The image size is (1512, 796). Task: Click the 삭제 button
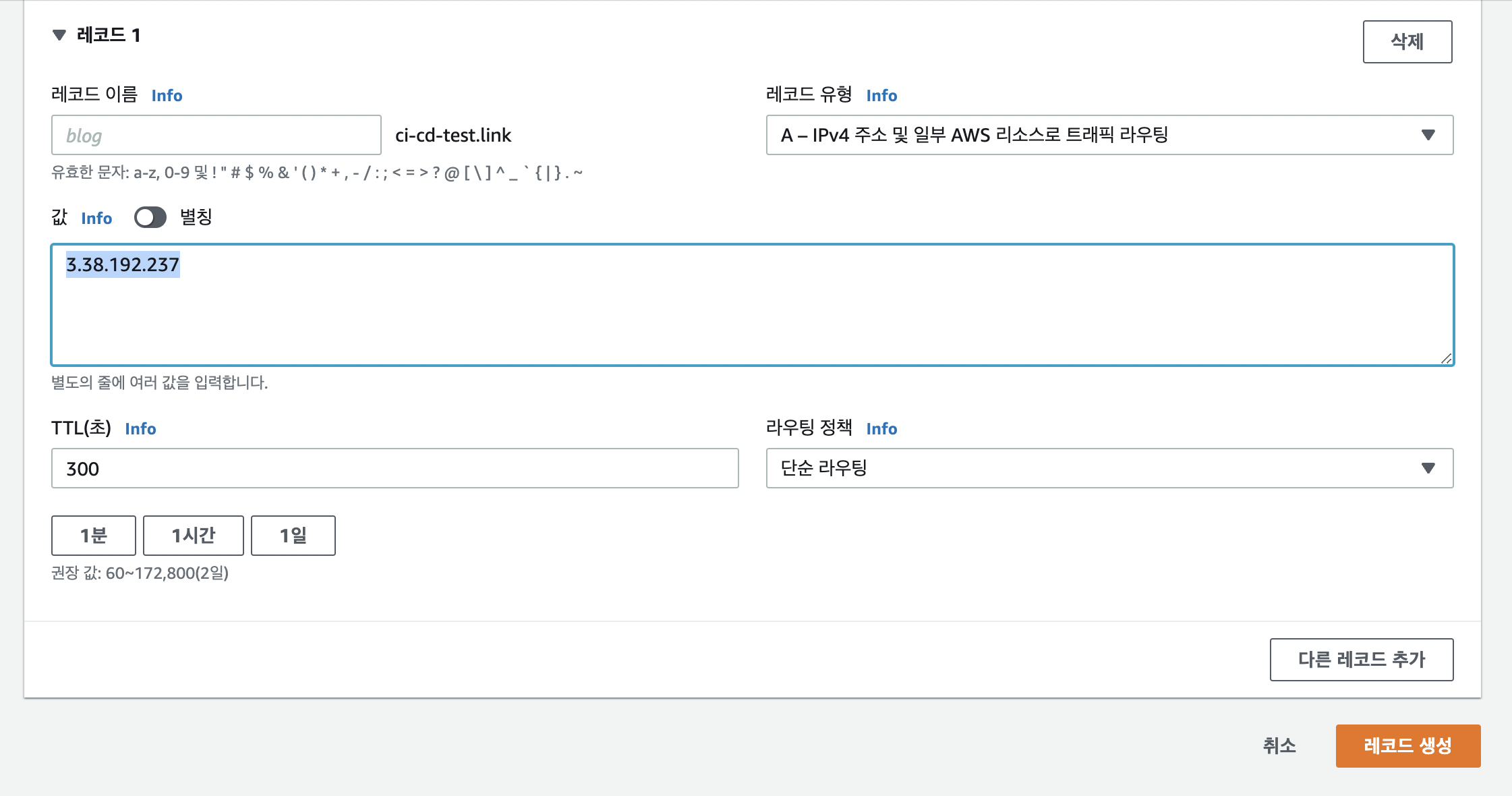tap(1407, 42)
